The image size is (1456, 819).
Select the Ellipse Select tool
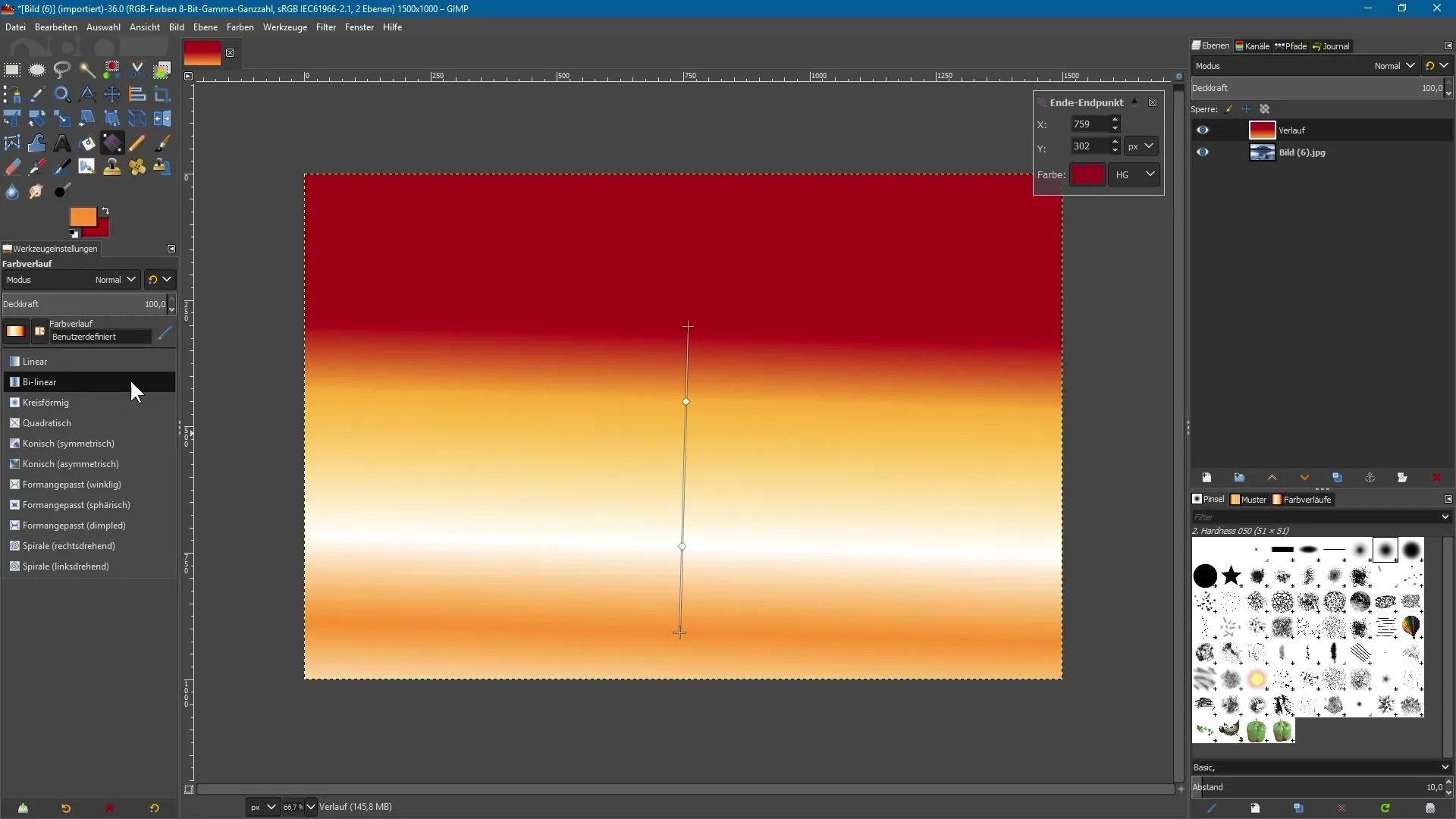pyautogui.click(x=37, y=71)
